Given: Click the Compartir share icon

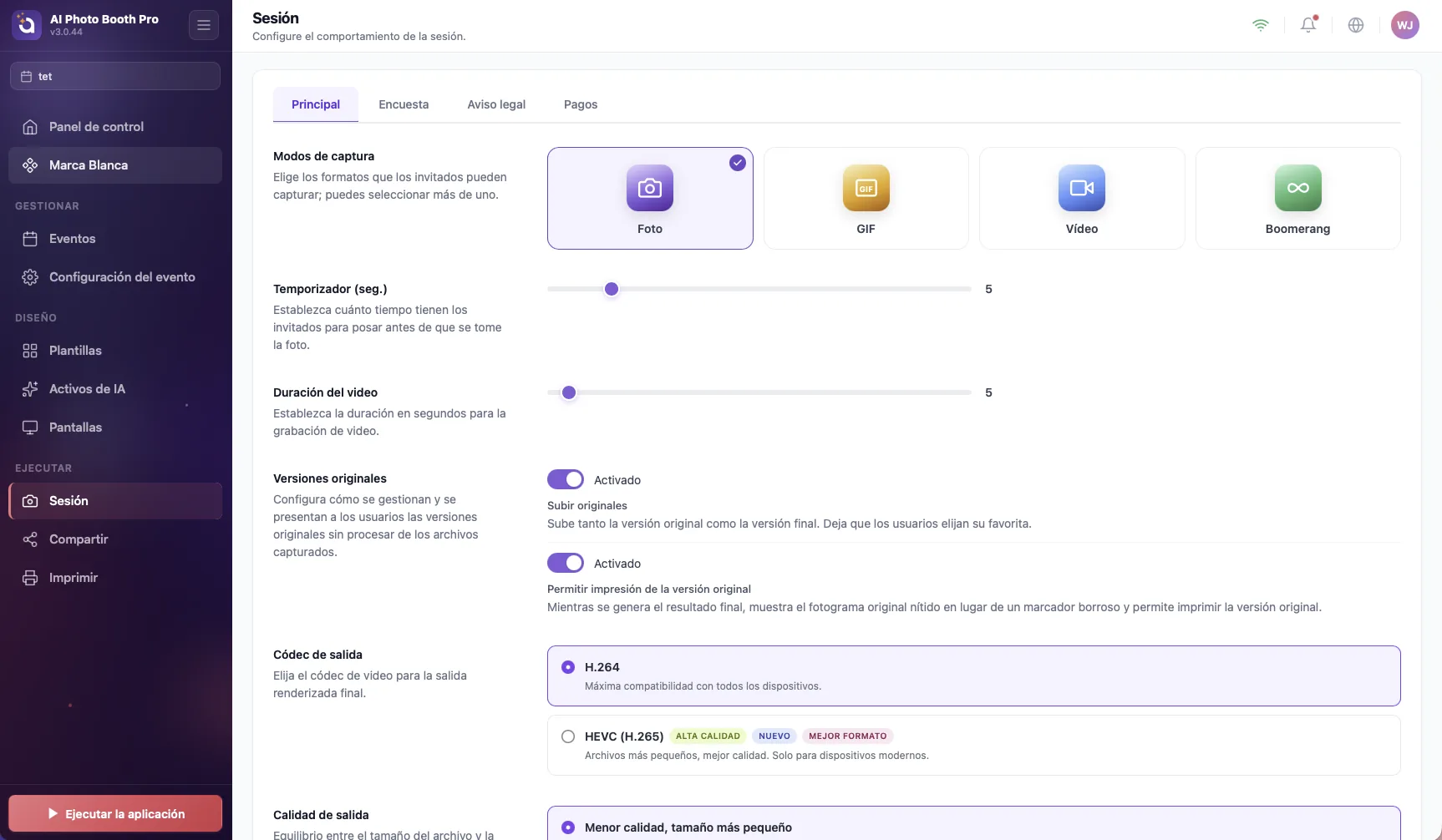Looking at the screenshot, I should [x=30, y=539].
